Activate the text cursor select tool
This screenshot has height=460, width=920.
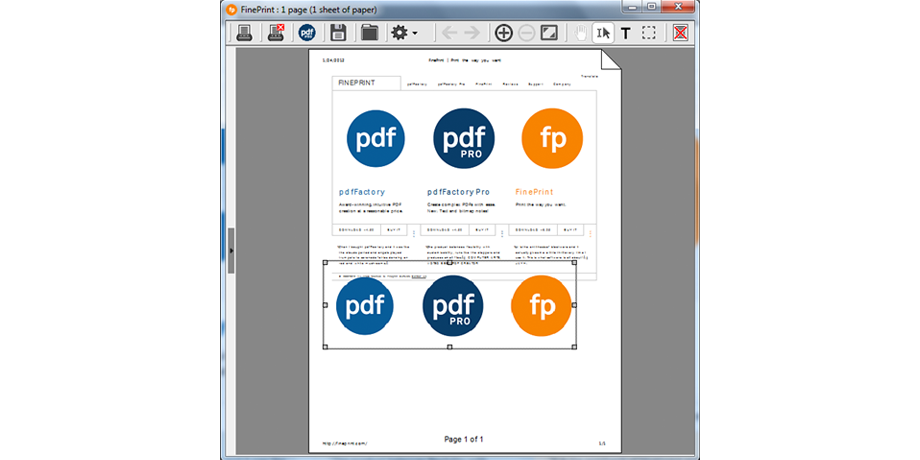pos(603,33)
